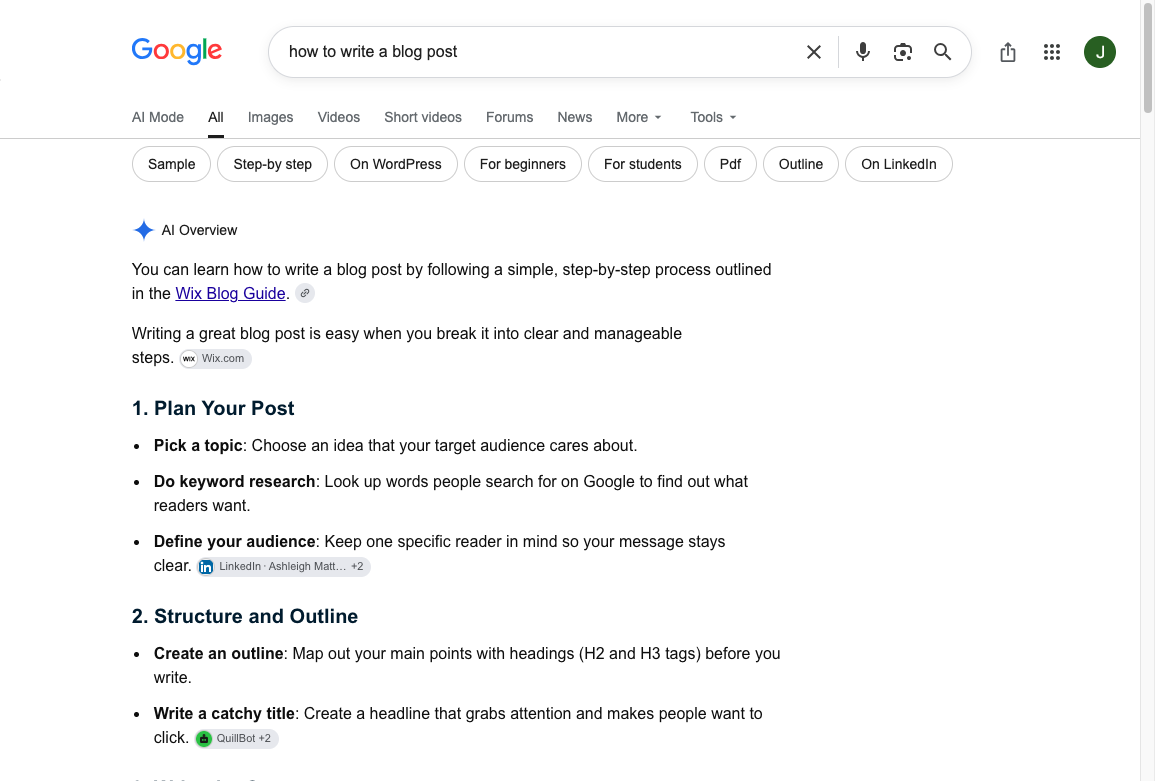Click the heading 2. Structure and Outline
The width and height of the screenshot is (1155, 781).
[245, 616]
